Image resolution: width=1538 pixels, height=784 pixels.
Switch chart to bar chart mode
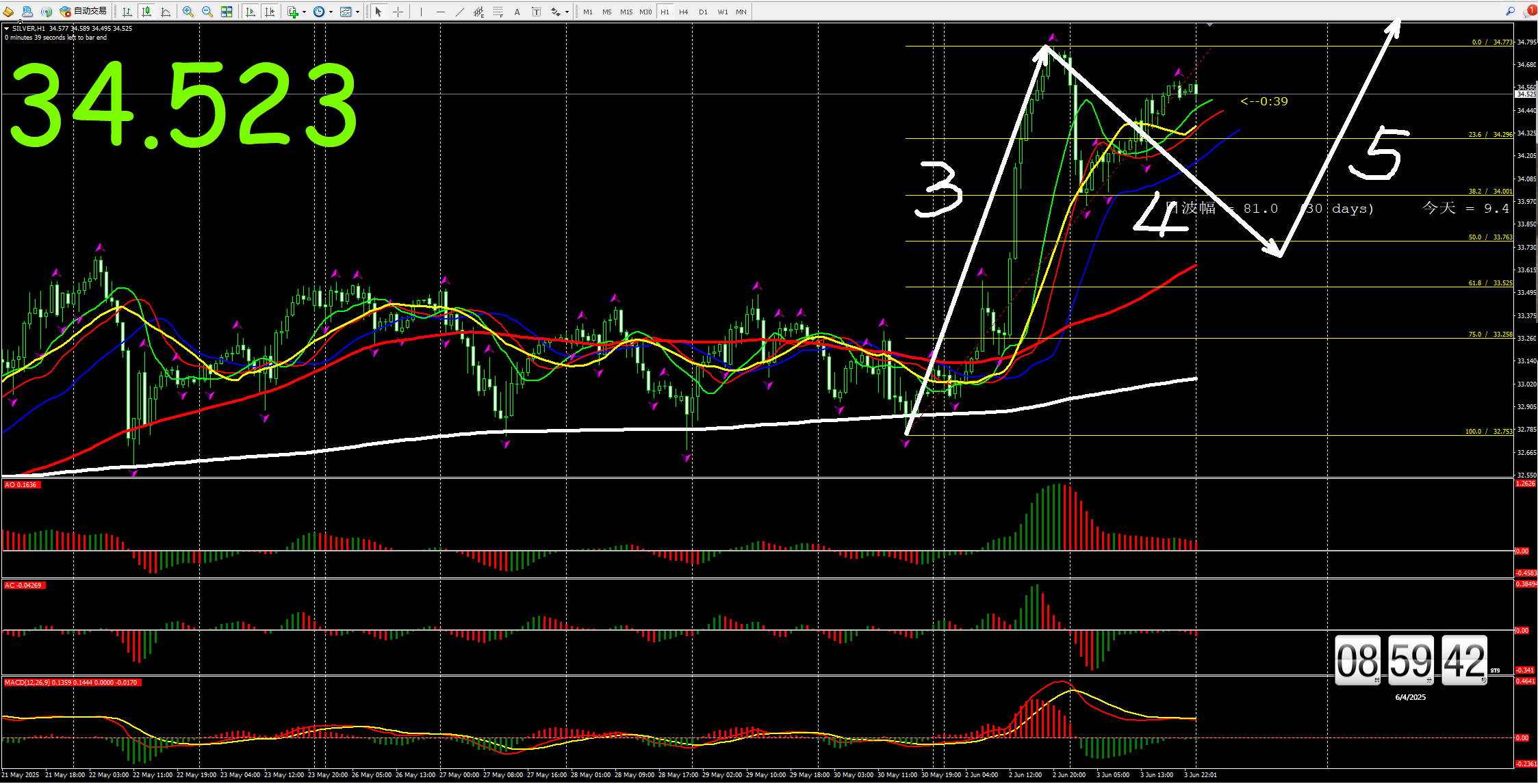click(x=127, y=12)
